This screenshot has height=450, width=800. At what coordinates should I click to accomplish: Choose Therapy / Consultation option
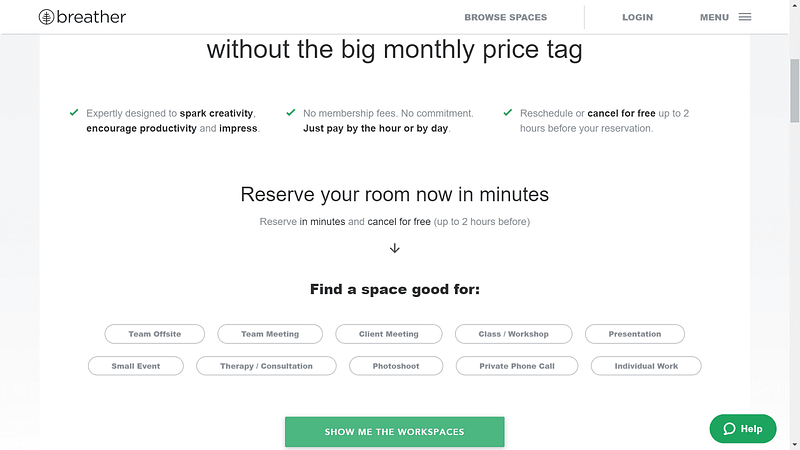[266, 366]
